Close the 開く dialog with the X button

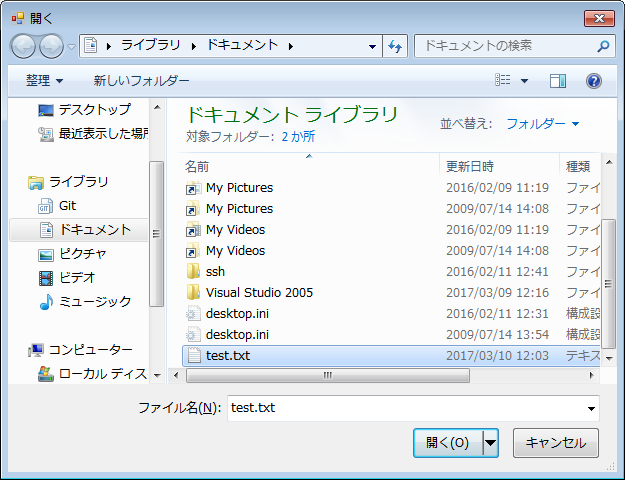(599, 18)
